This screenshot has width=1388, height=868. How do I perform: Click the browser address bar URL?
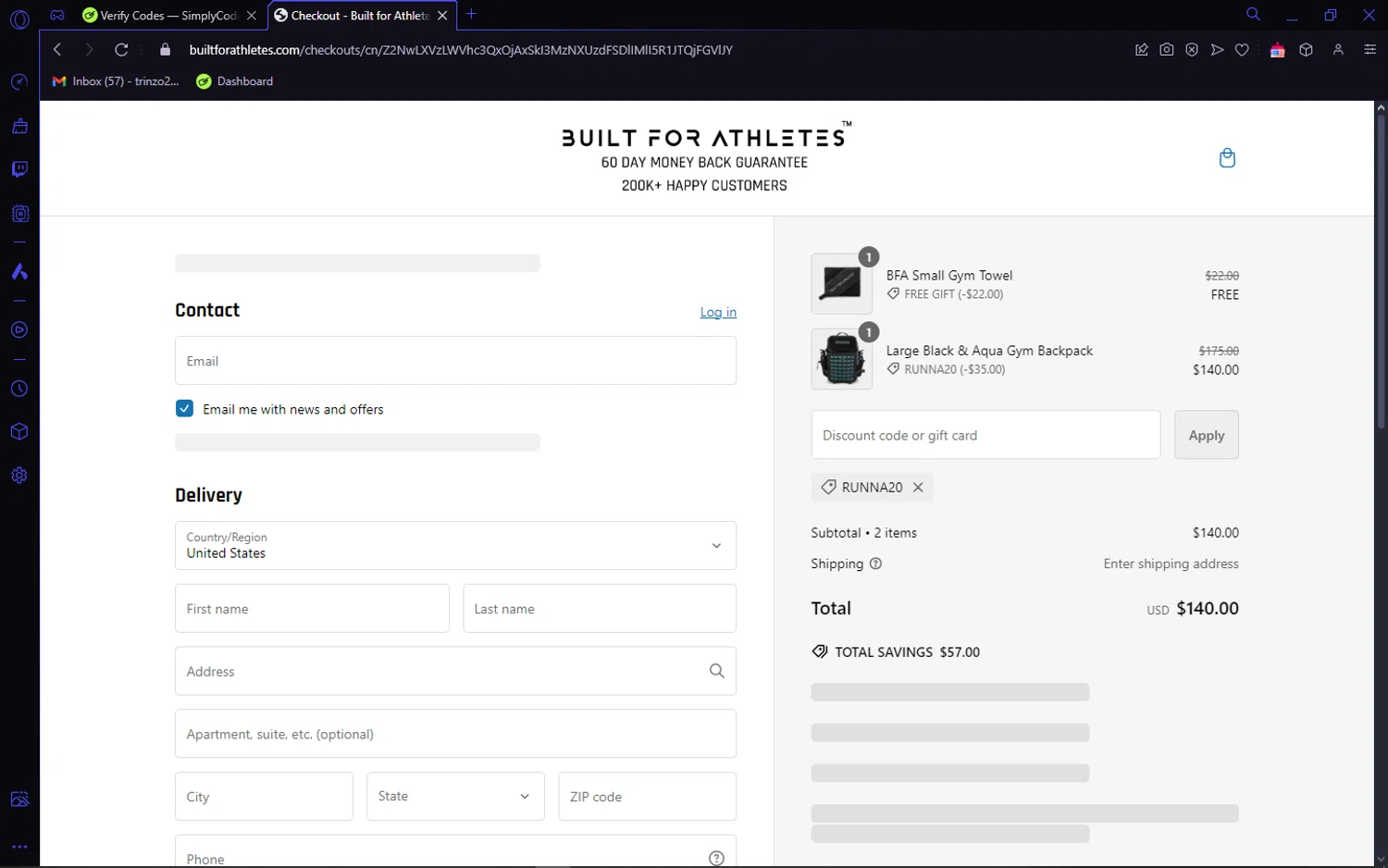click(461, 50)
